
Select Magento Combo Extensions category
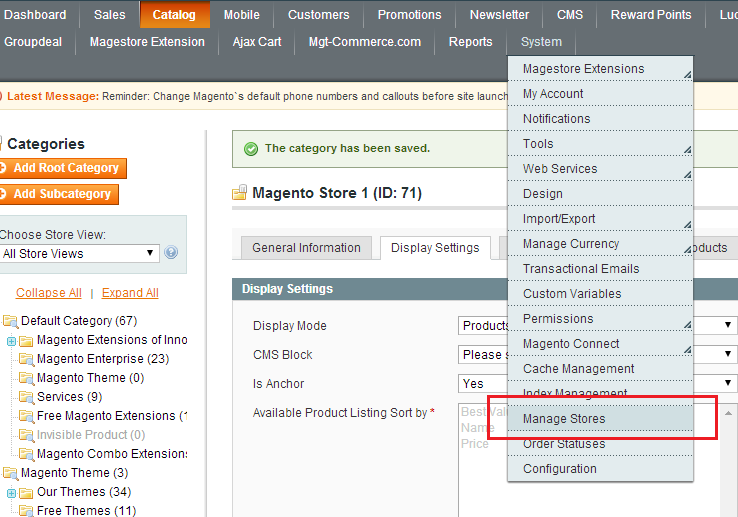tap(112, 454)
